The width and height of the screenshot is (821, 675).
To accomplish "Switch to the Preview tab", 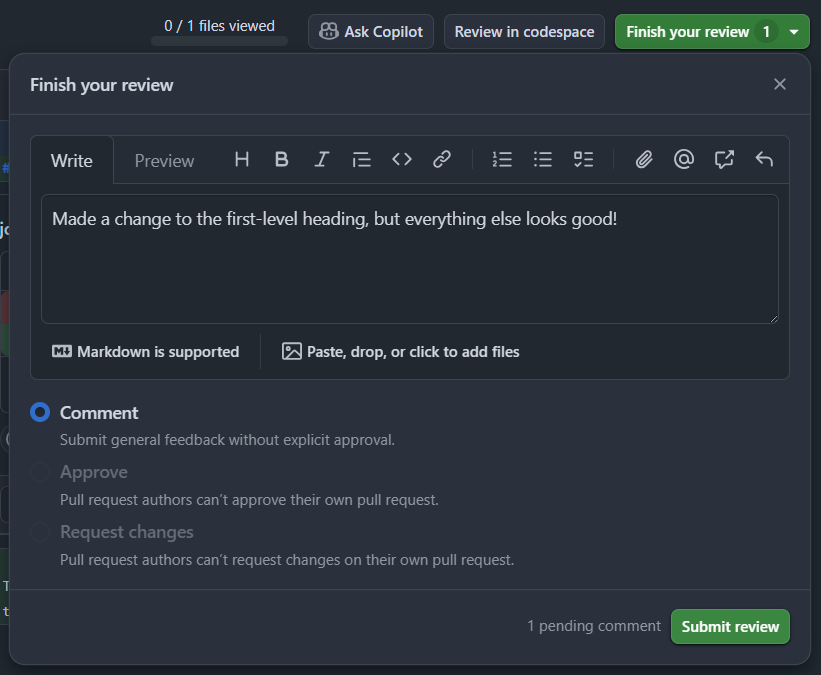I will pyautogui.click(x=164, y=161).
